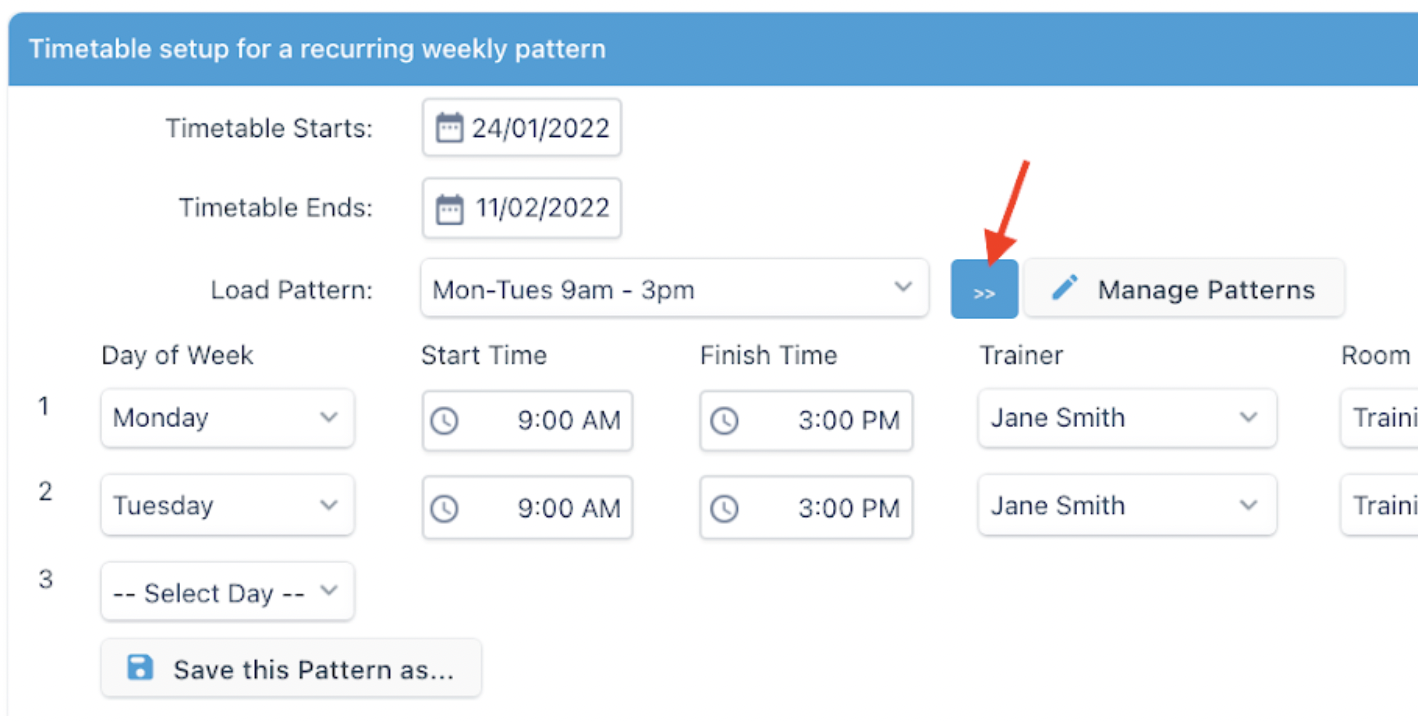Change the Day of Week set to Tuesday
Screen dimensions: 1418x722
[x=227, y=505]
